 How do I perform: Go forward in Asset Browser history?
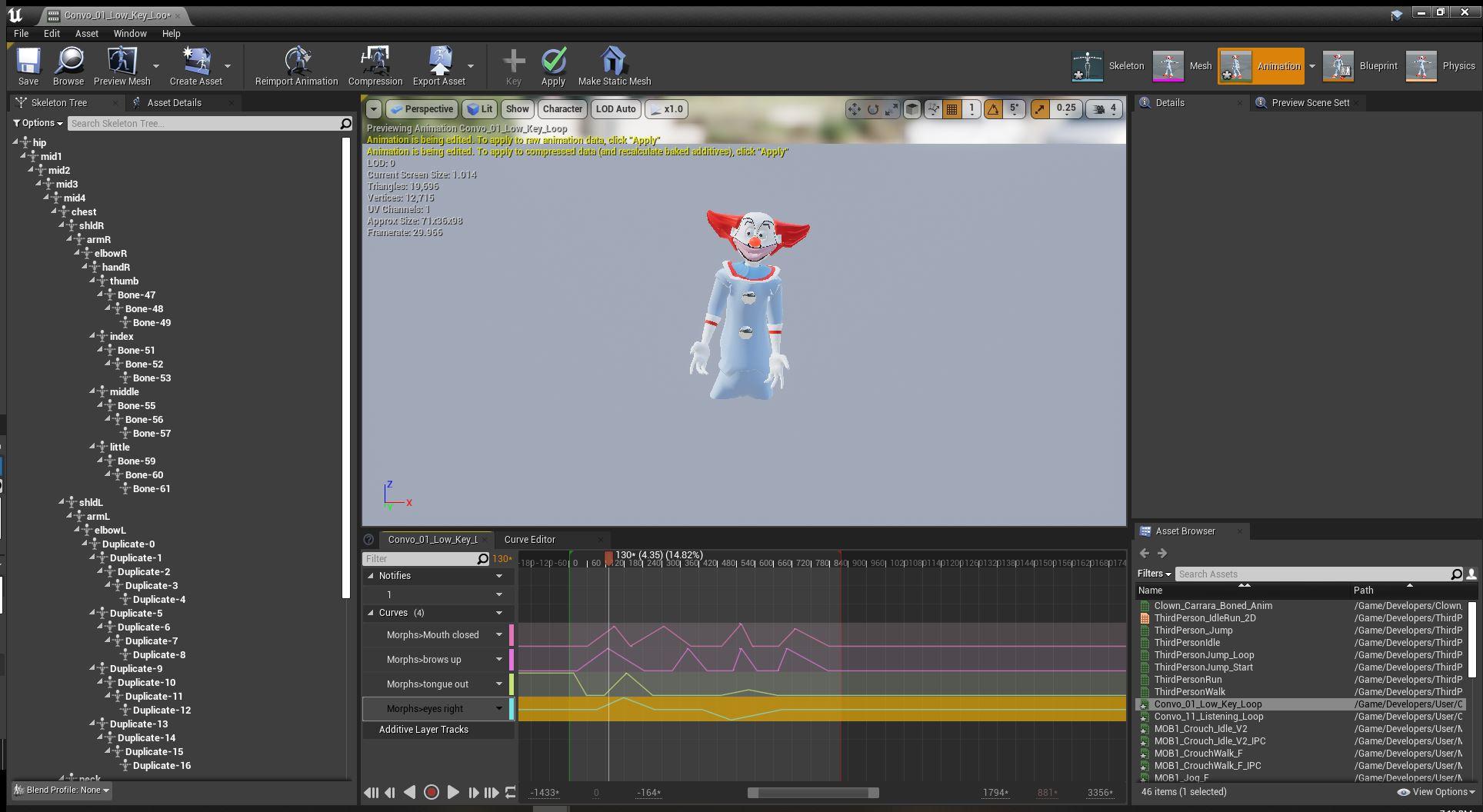pyautogui.click(x=1162, y=553)
